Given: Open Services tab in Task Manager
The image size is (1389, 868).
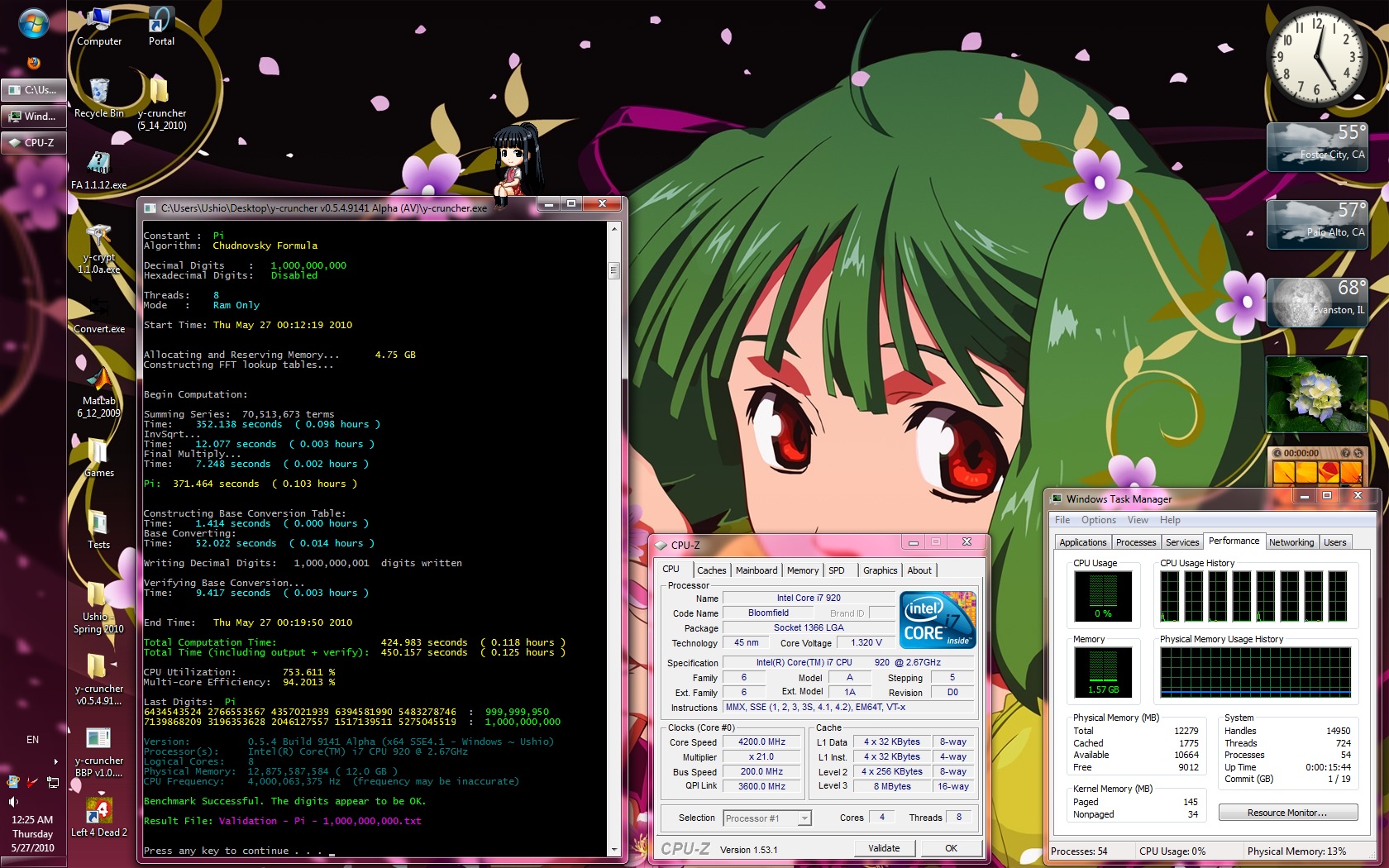Looking at the screenshot, I should coord(1182,542).
